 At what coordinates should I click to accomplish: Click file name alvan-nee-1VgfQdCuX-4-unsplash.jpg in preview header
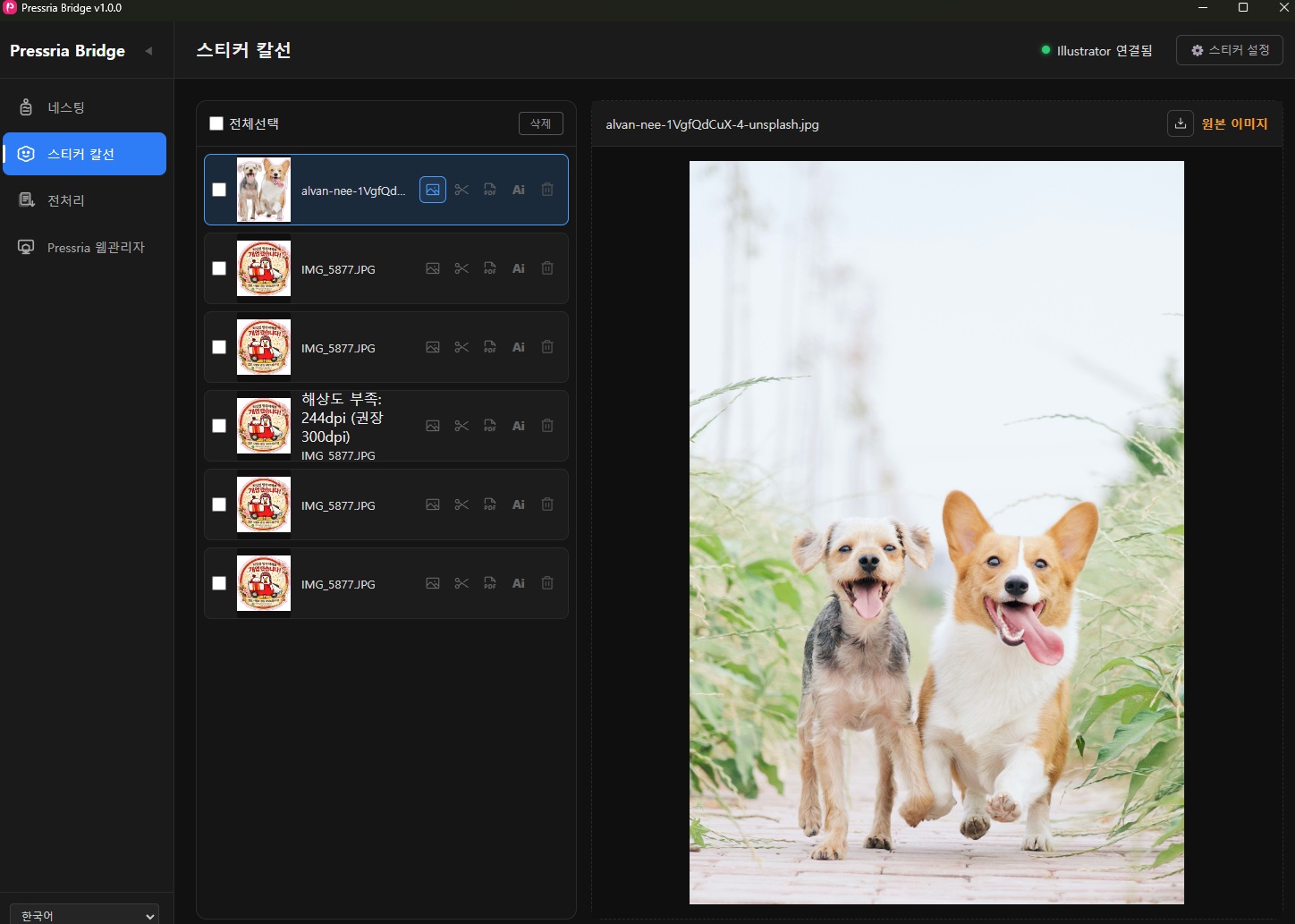click(712, 124)
